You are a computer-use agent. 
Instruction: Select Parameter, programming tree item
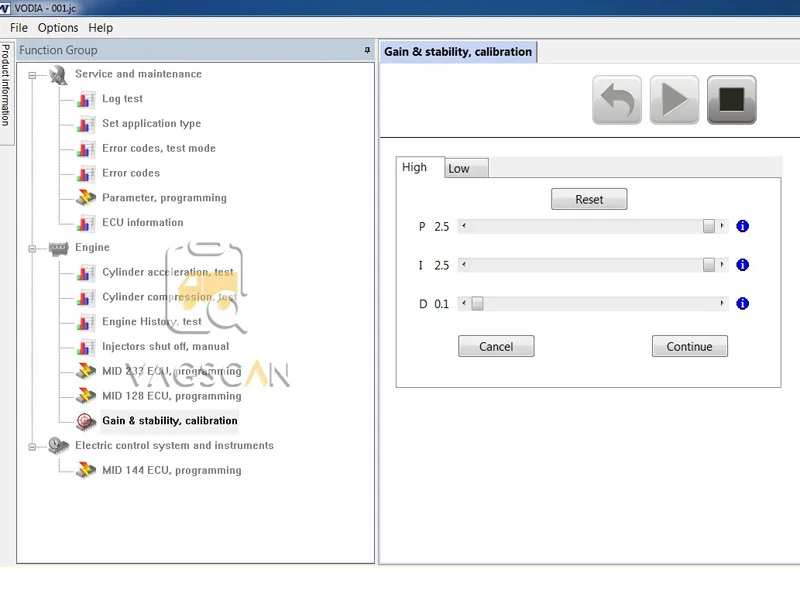tap(164, 198)
